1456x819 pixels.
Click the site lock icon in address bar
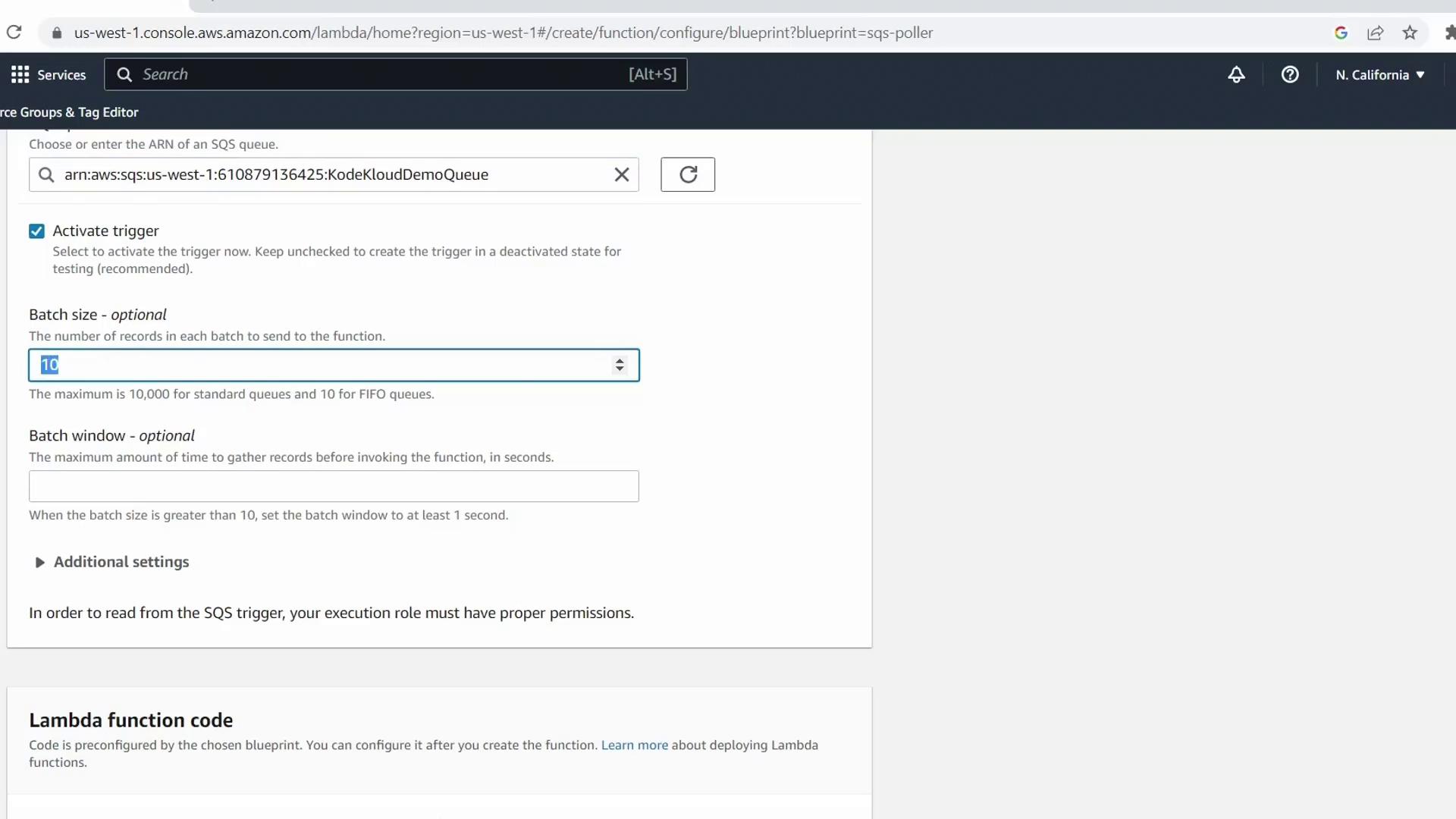57,33
